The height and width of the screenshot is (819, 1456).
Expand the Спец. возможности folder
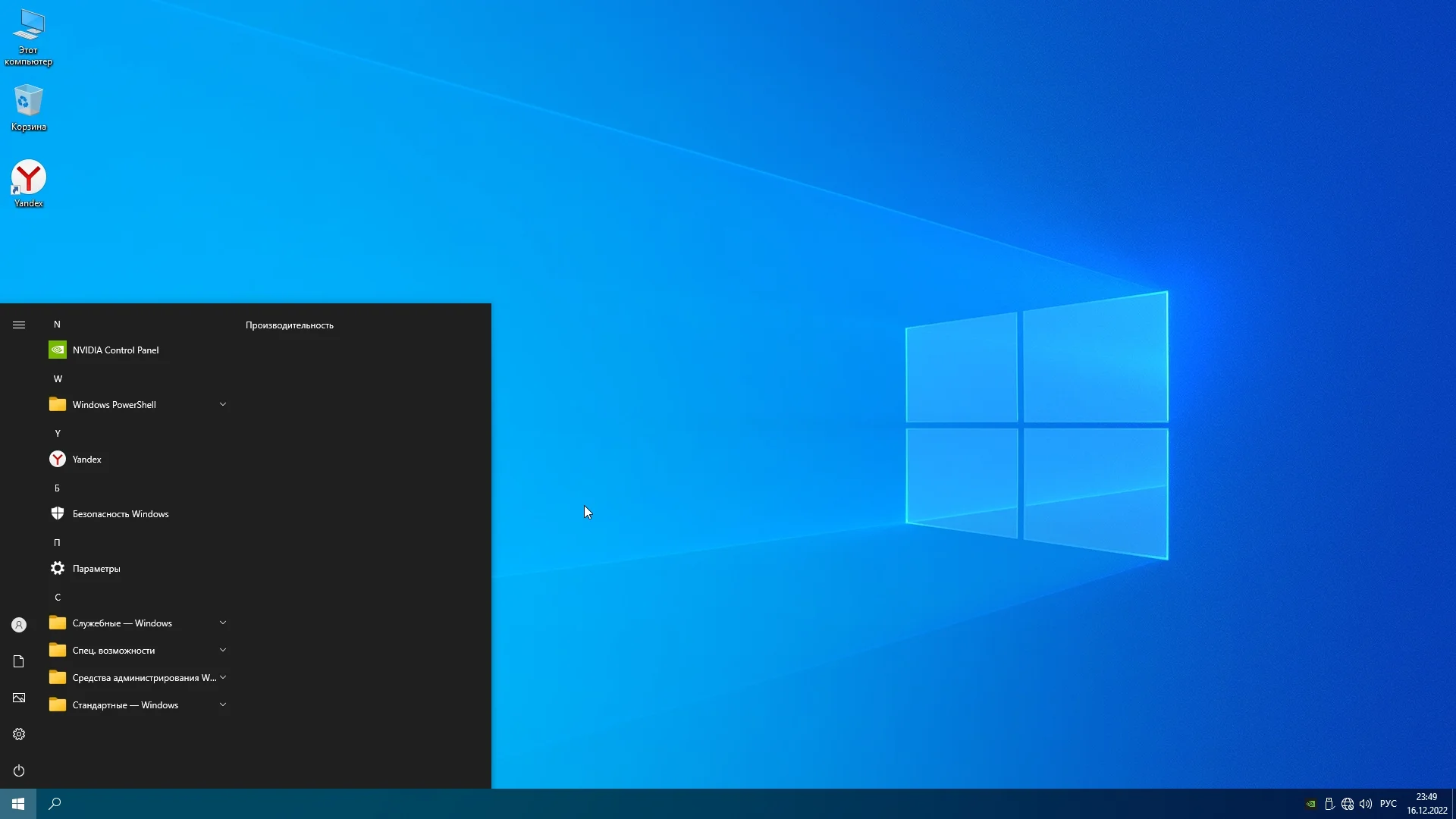click(x=136, y=651)
